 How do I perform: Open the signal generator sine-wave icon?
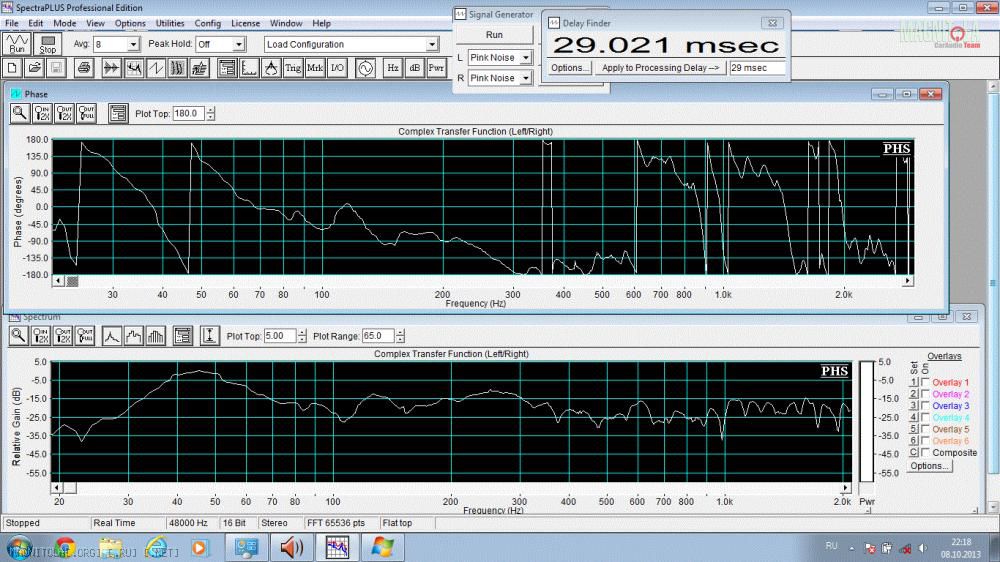click(365, 68)
